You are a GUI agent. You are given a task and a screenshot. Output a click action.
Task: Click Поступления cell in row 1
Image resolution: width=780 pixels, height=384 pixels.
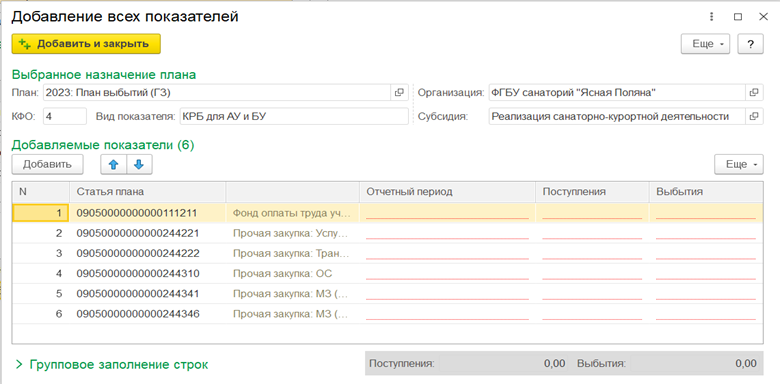click(592, 213)
